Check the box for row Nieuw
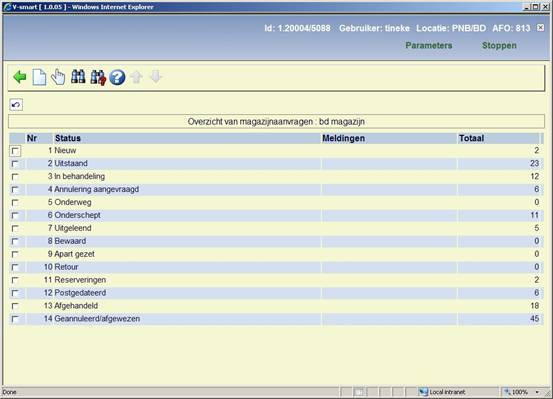 tap(16, 151)
